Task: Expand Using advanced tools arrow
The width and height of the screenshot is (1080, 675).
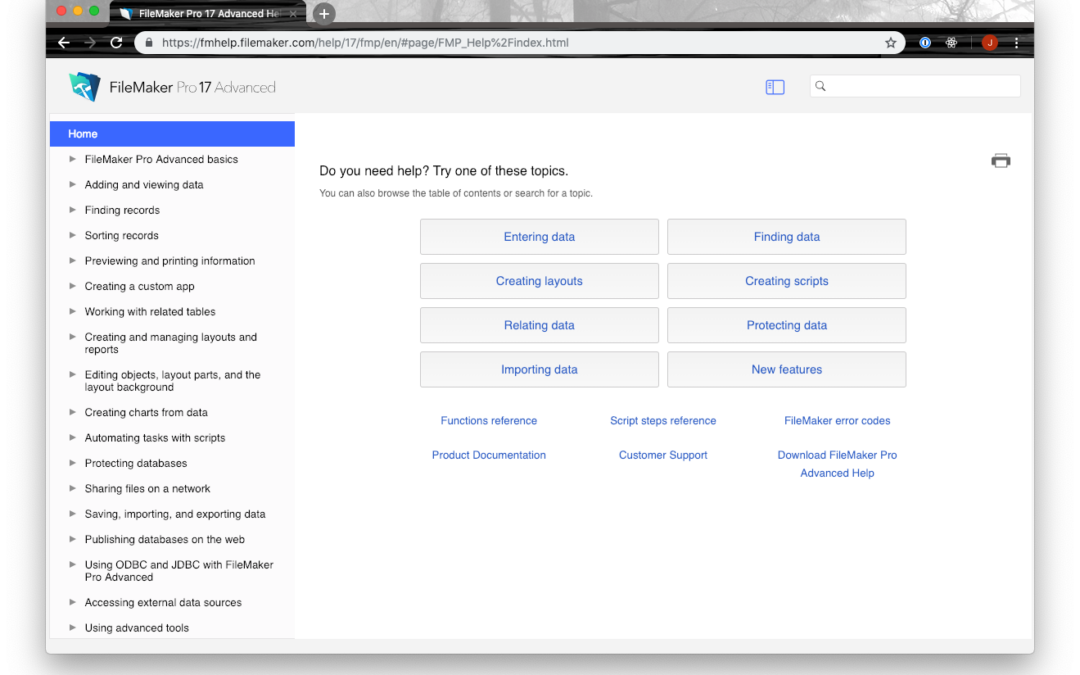Action: [72, 627]
